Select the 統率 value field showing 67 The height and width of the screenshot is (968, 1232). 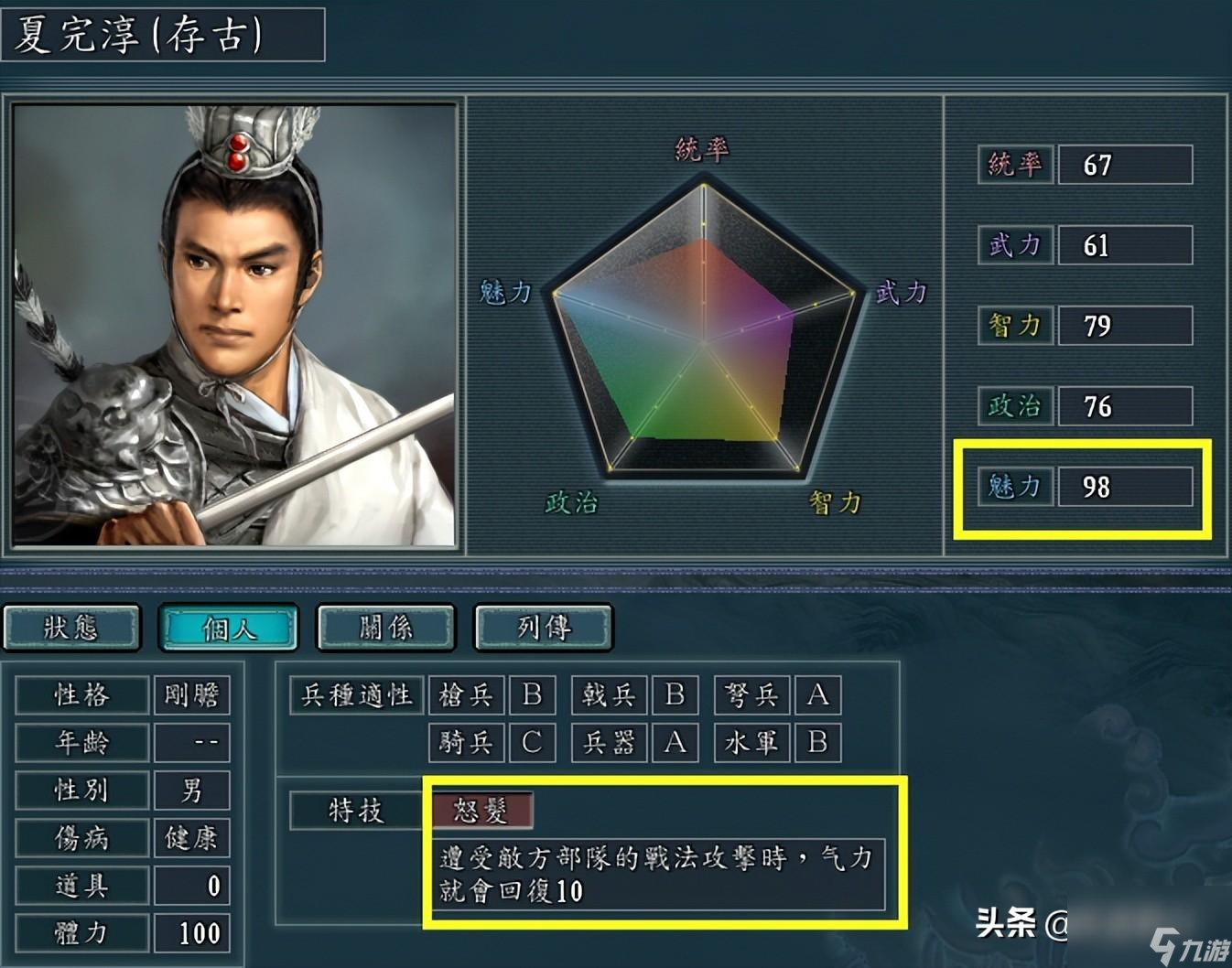1126,165
